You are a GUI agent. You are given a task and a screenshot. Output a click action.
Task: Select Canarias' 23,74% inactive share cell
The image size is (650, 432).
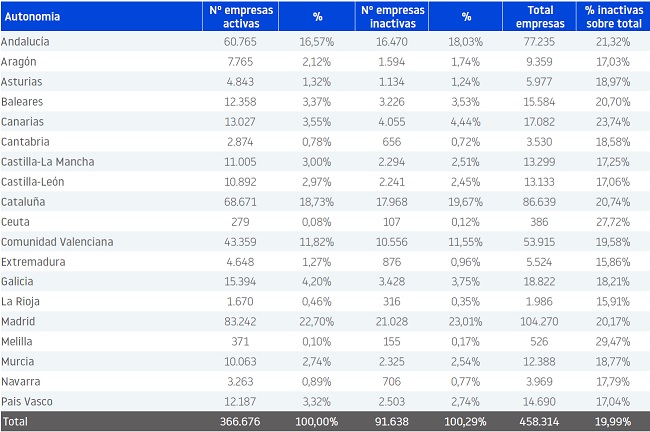tap(613, 122)
